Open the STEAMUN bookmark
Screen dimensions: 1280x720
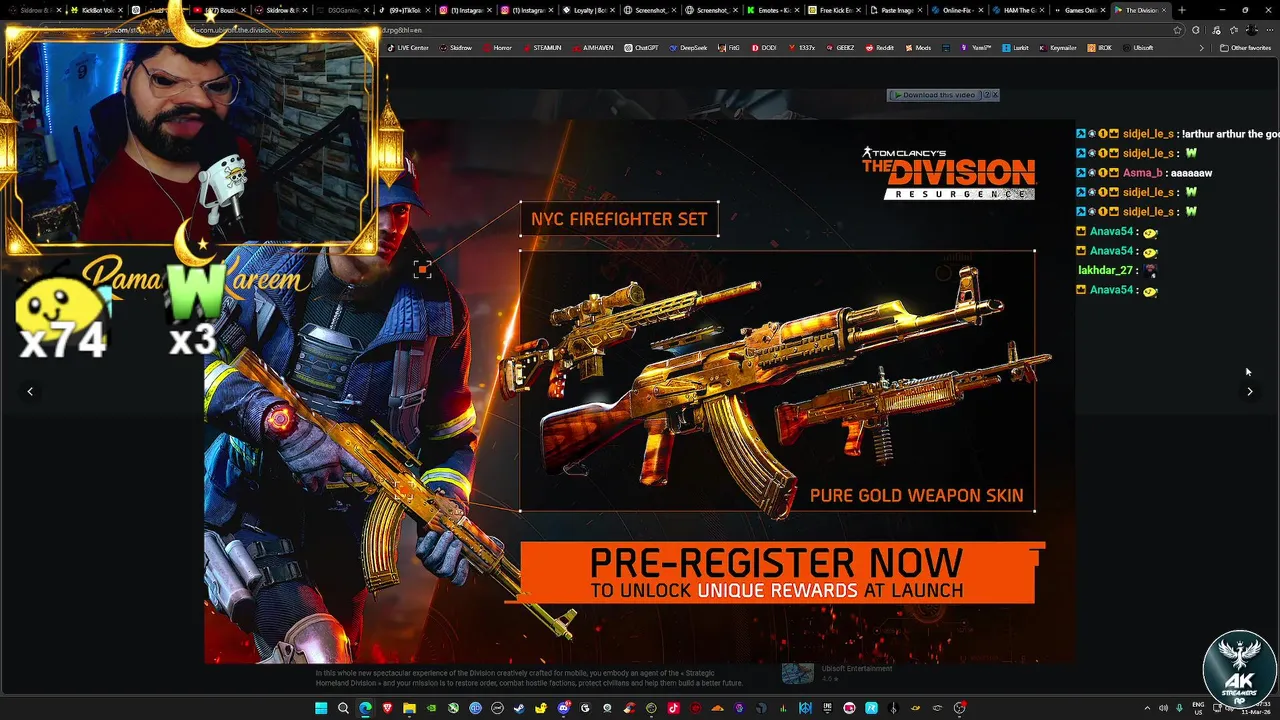tap(542, 48)
